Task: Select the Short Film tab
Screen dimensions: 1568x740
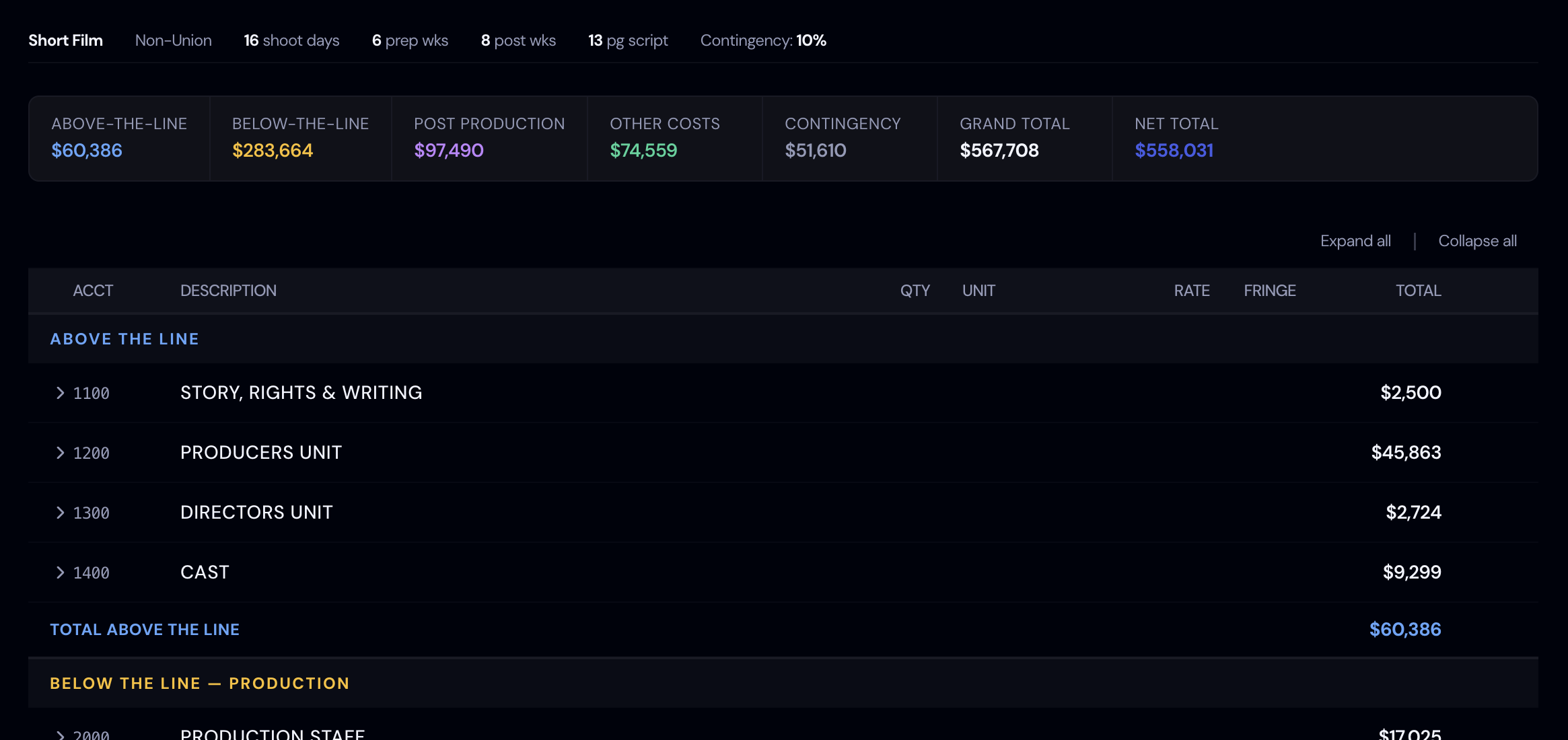Action: coord(65,40)
